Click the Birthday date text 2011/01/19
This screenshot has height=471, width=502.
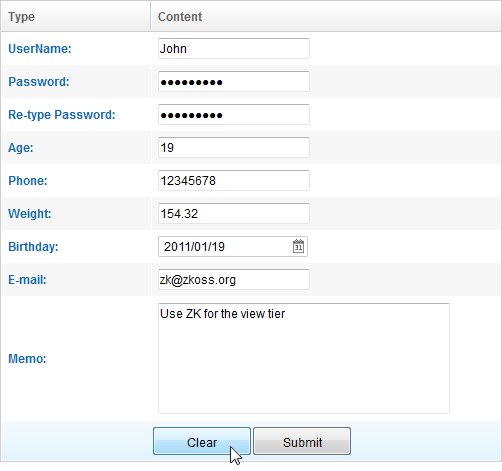point(194,247)
